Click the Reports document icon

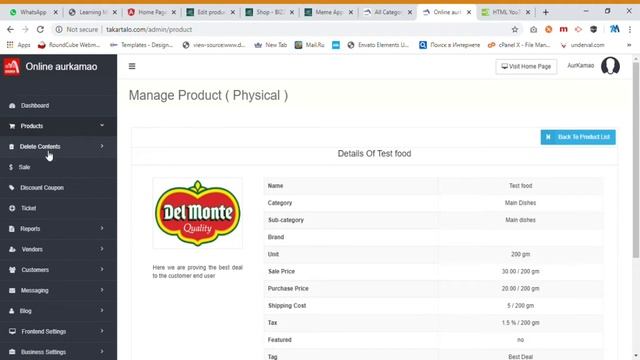(x=12, y=229)
